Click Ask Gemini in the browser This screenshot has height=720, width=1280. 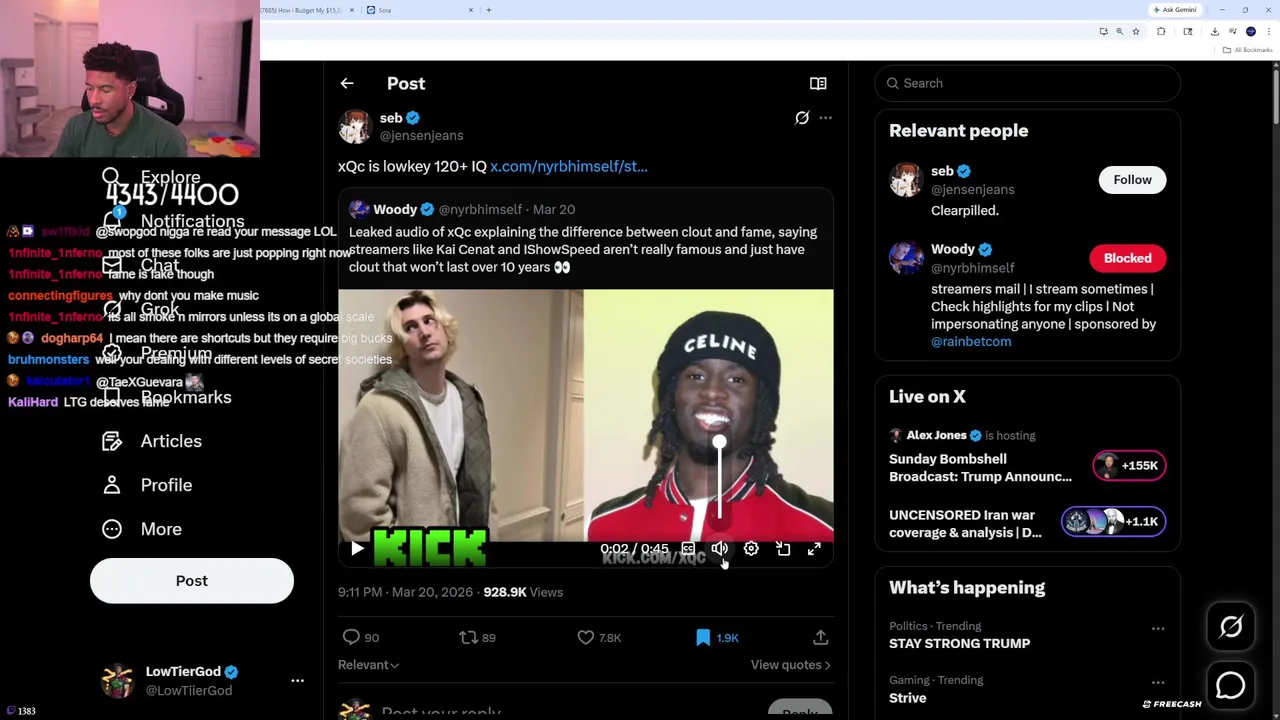(1175, 10)
